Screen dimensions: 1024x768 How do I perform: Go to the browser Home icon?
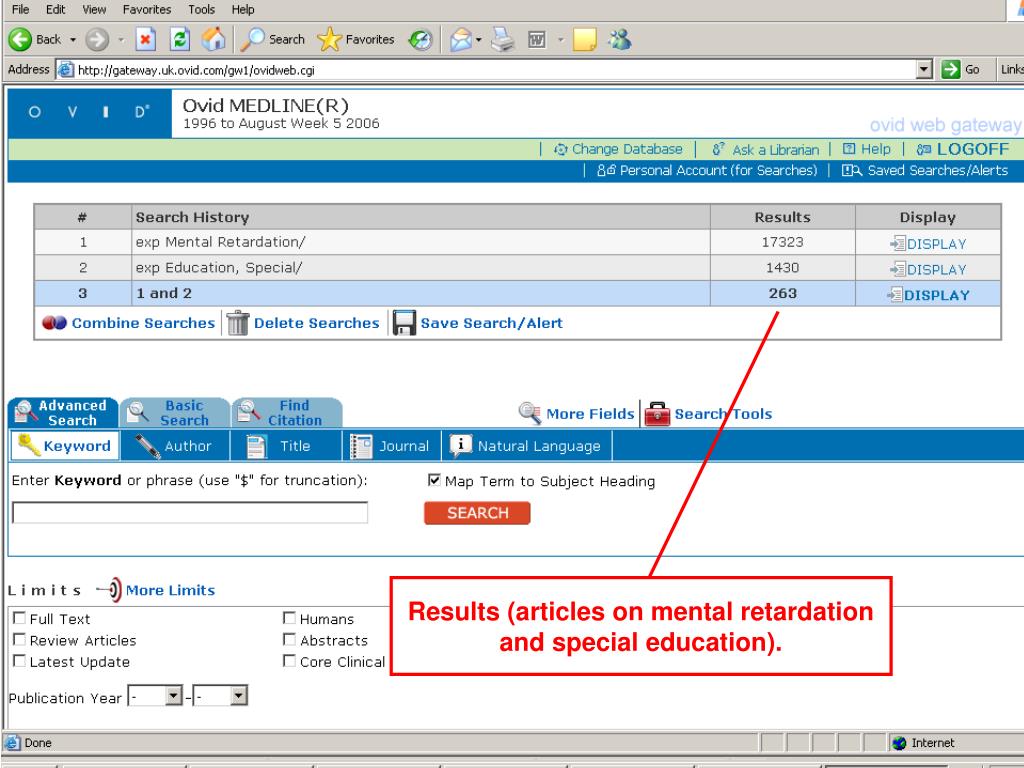[x=214, y=40]
